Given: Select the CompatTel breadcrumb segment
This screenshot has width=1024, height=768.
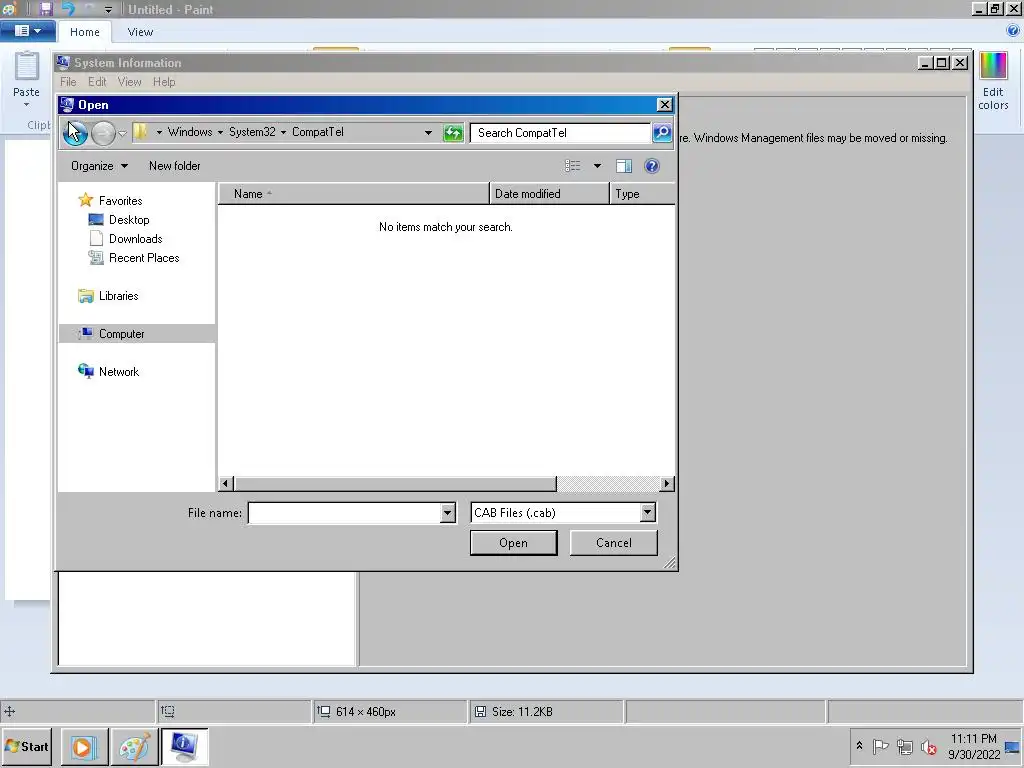Looking at the screenshot, I should tap(317, 132).
